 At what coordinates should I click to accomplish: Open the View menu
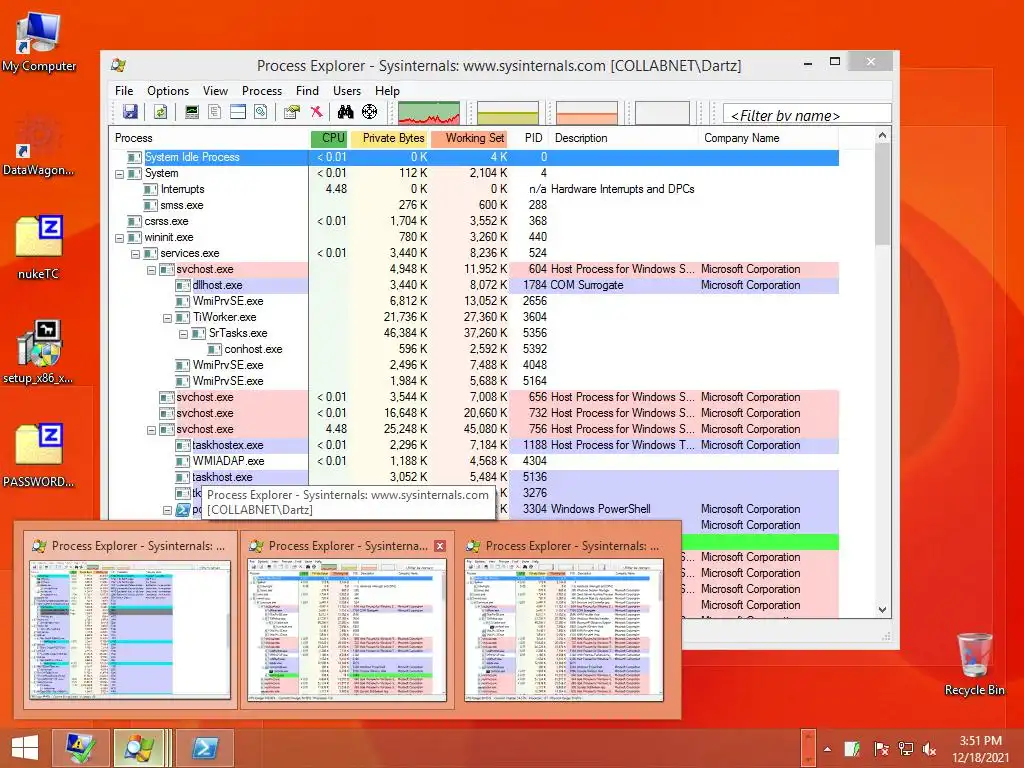(215, 91)
